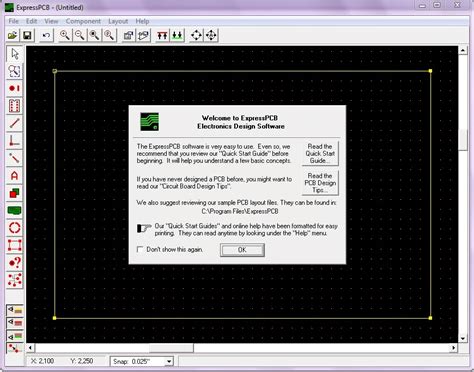This screenshot has width=474, height=372.
Task: Click the third magnifier icon in top toolbar
Action: coord(94,35)
